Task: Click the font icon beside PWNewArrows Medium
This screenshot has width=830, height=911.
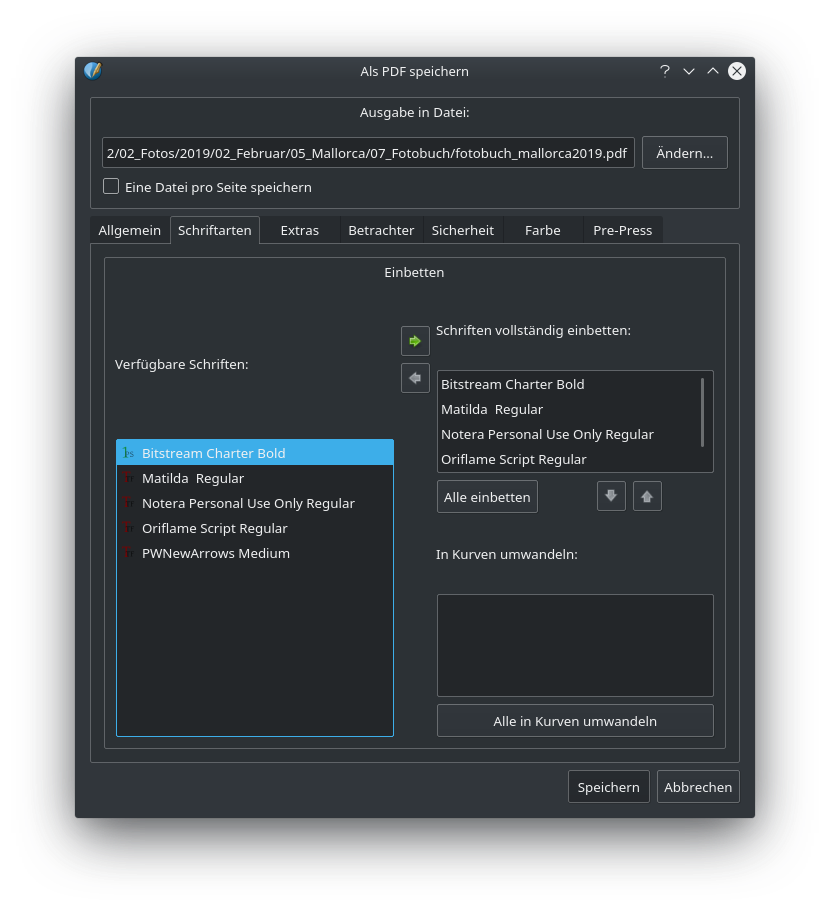Action: 128,553
